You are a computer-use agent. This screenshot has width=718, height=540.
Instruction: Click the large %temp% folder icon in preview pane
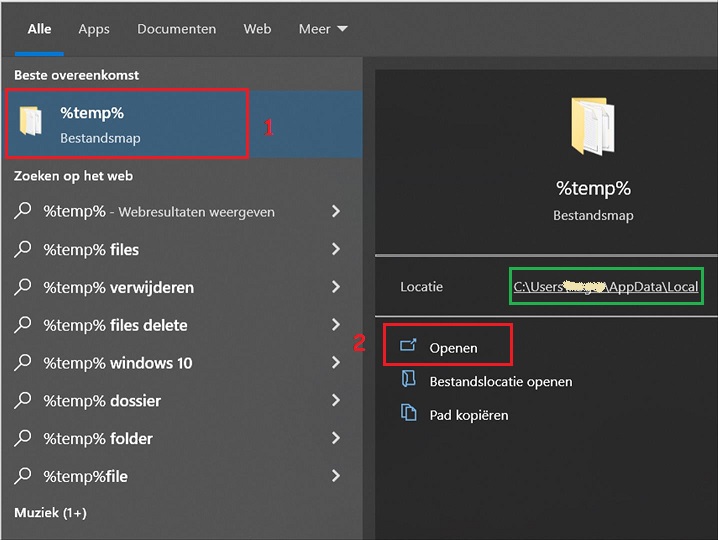pos(593,125)
